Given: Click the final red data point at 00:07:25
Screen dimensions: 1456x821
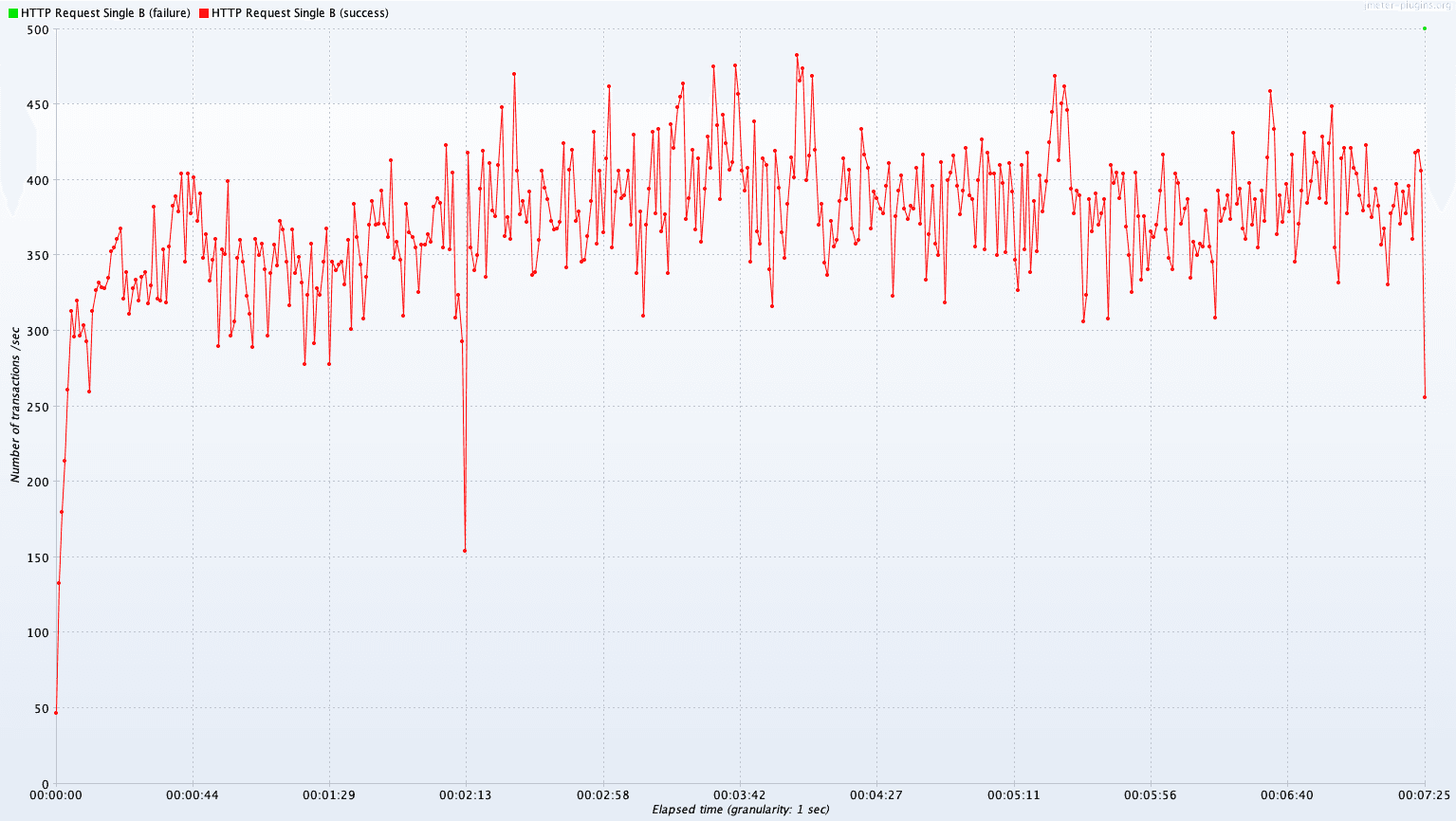Looking at the screenshot, I should (1425, 397).
